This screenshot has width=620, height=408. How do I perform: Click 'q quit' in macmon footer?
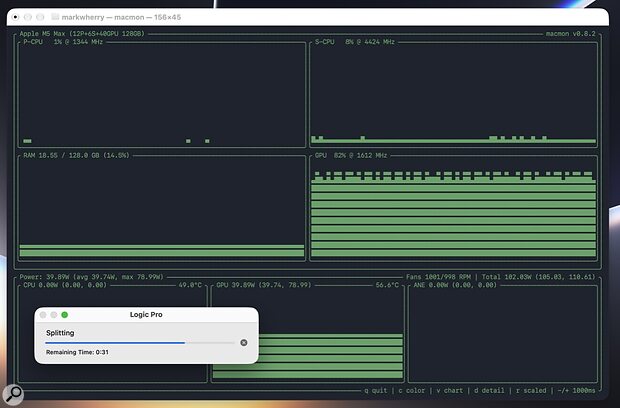(x=376, y=390)
